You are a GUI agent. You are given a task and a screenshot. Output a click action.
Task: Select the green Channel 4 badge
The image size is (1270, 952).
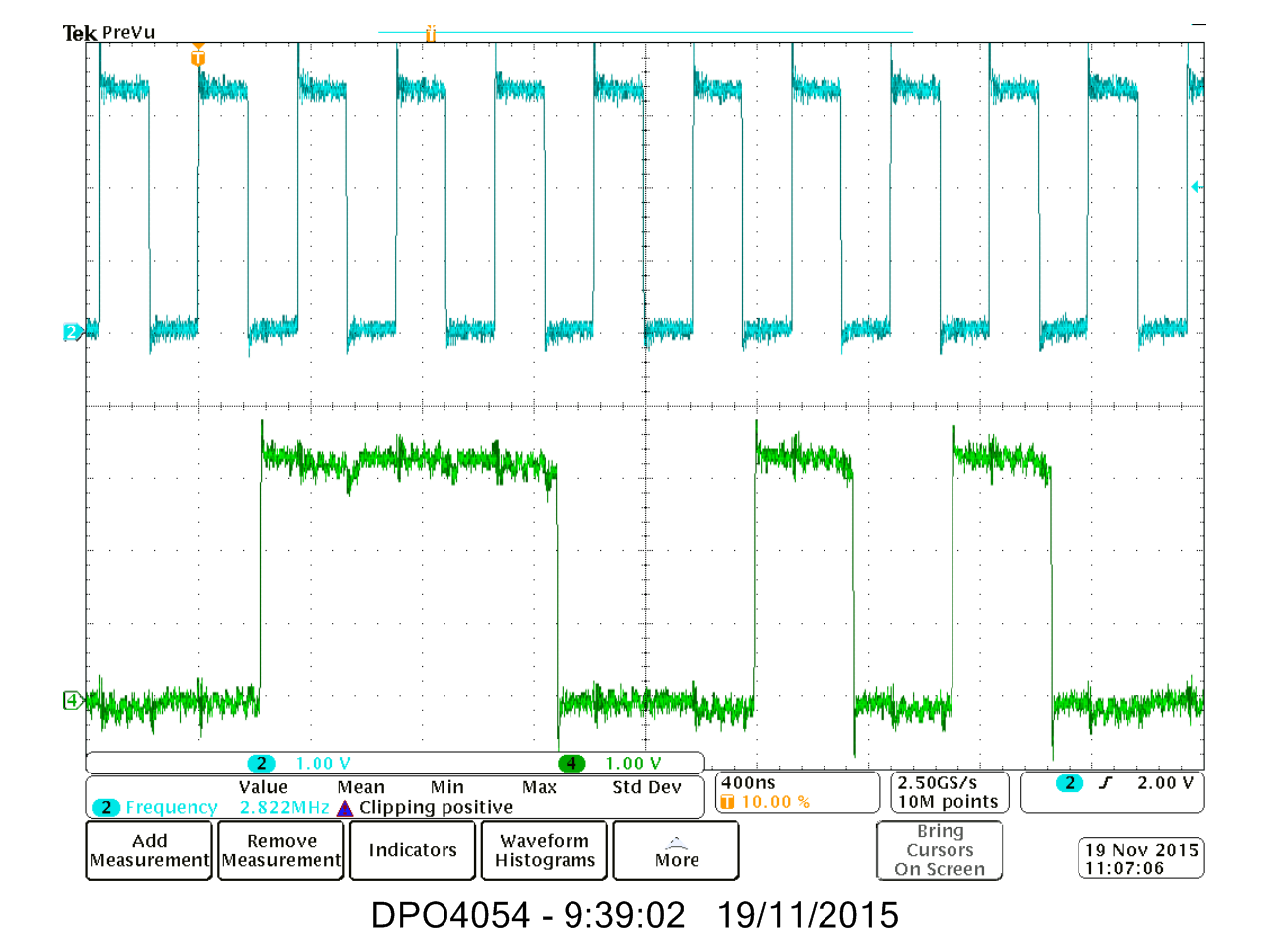pyautogui.click(x=72, y=700)
